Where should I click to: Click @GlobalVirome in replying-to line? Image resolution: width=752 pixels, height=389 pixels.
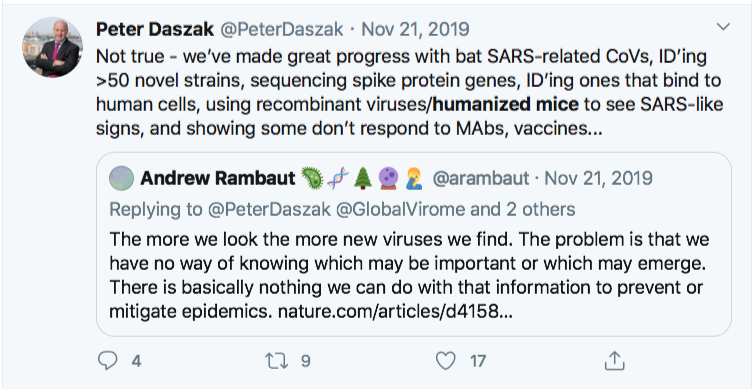coord(400,209)
